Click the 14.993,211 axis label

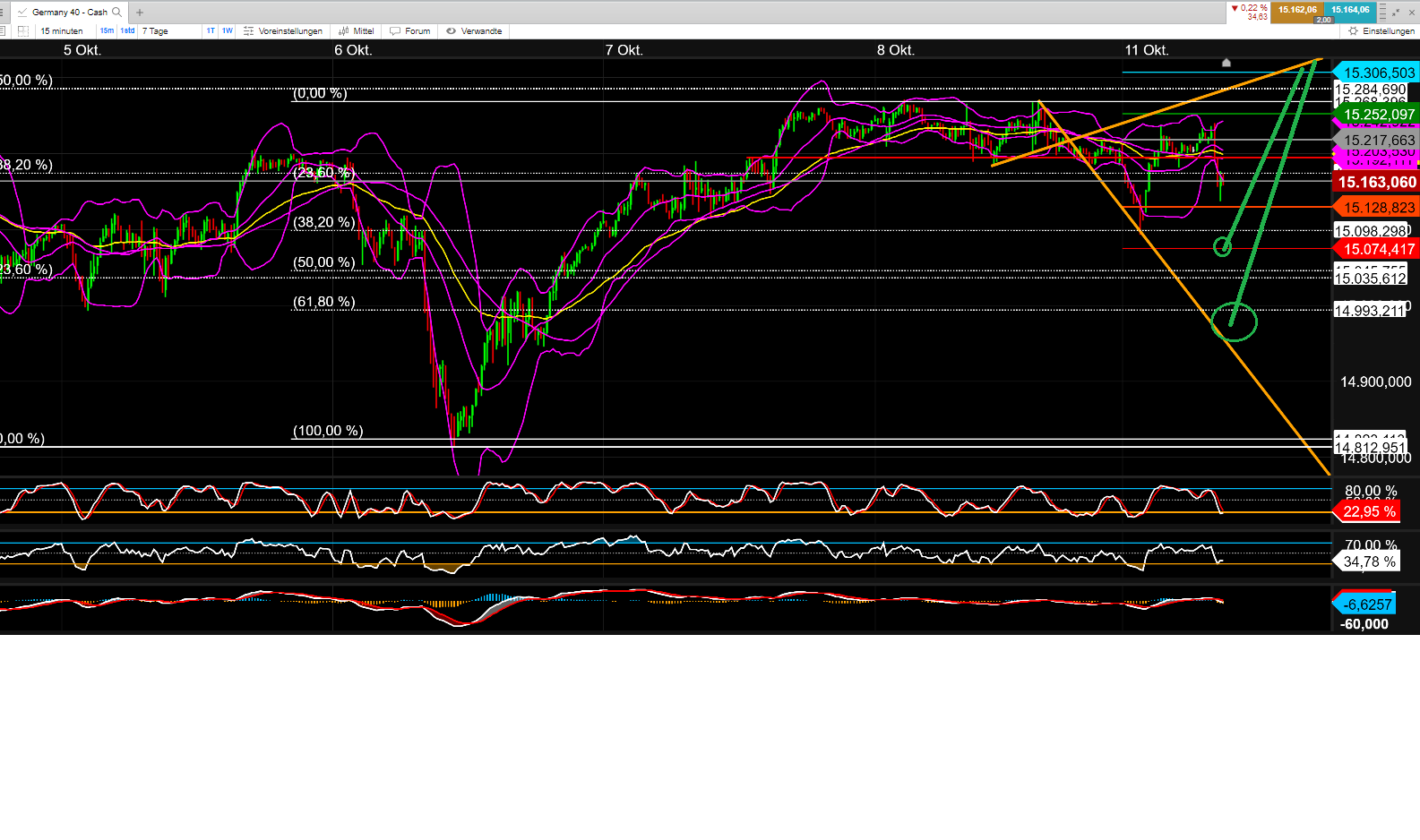[x=1370, y=311]
